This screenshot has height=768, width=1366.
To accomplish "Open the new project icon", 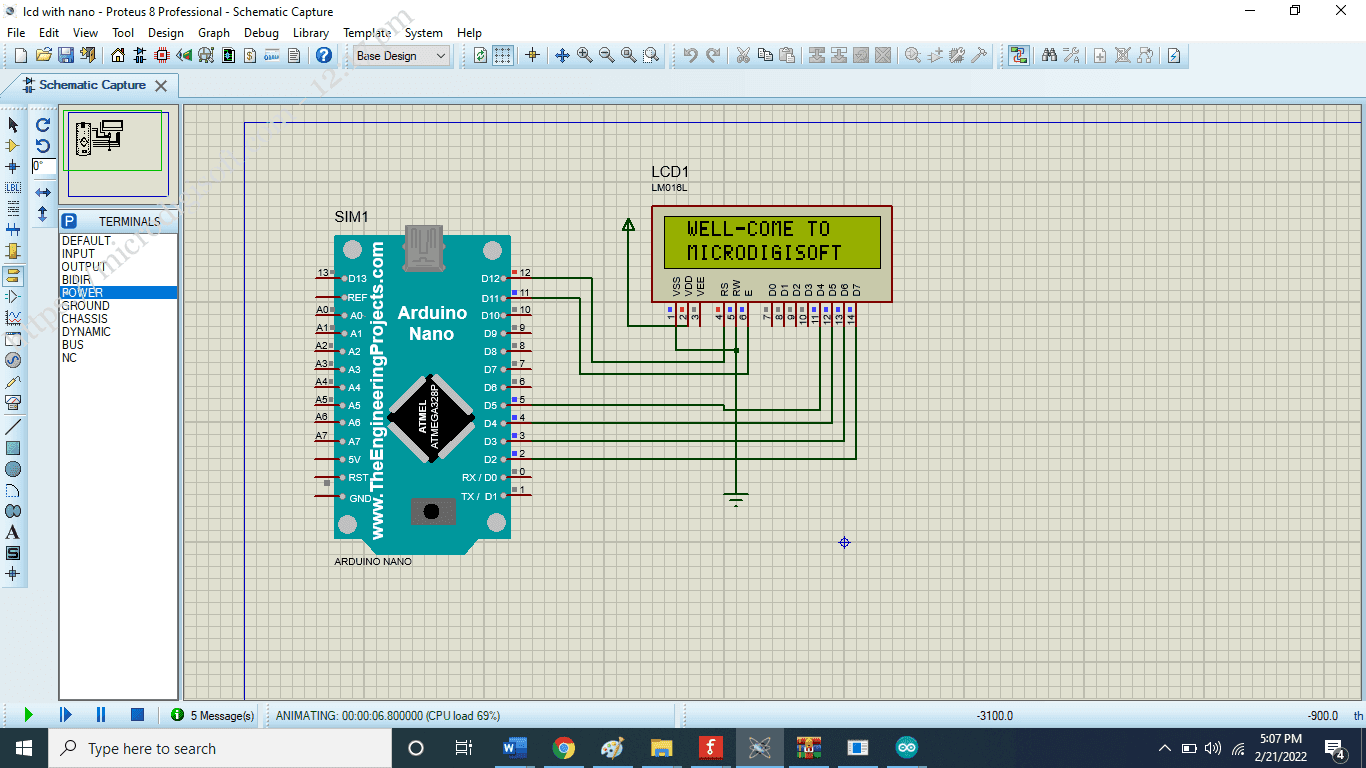I will click(19, 56).
